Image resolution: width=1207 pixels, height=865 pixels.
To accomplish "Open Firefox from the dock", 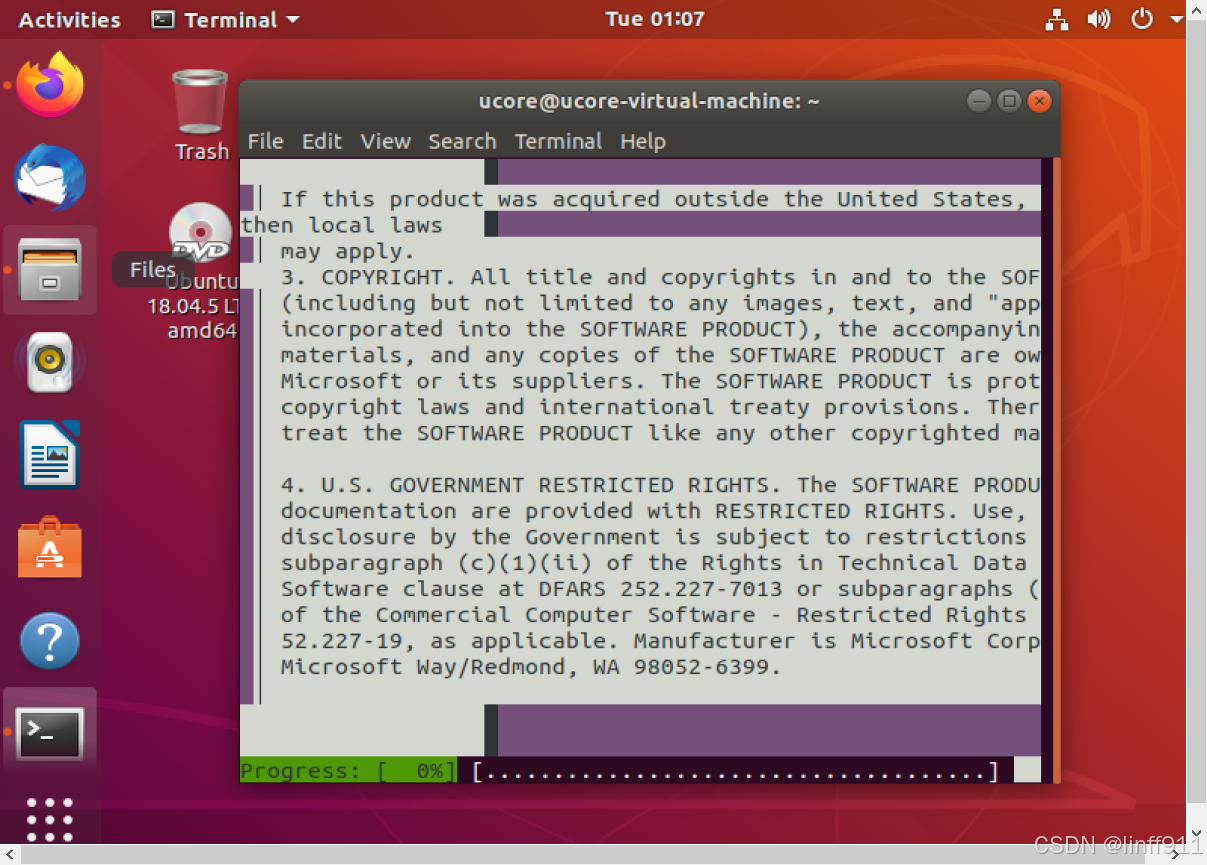I will (50, 85).
